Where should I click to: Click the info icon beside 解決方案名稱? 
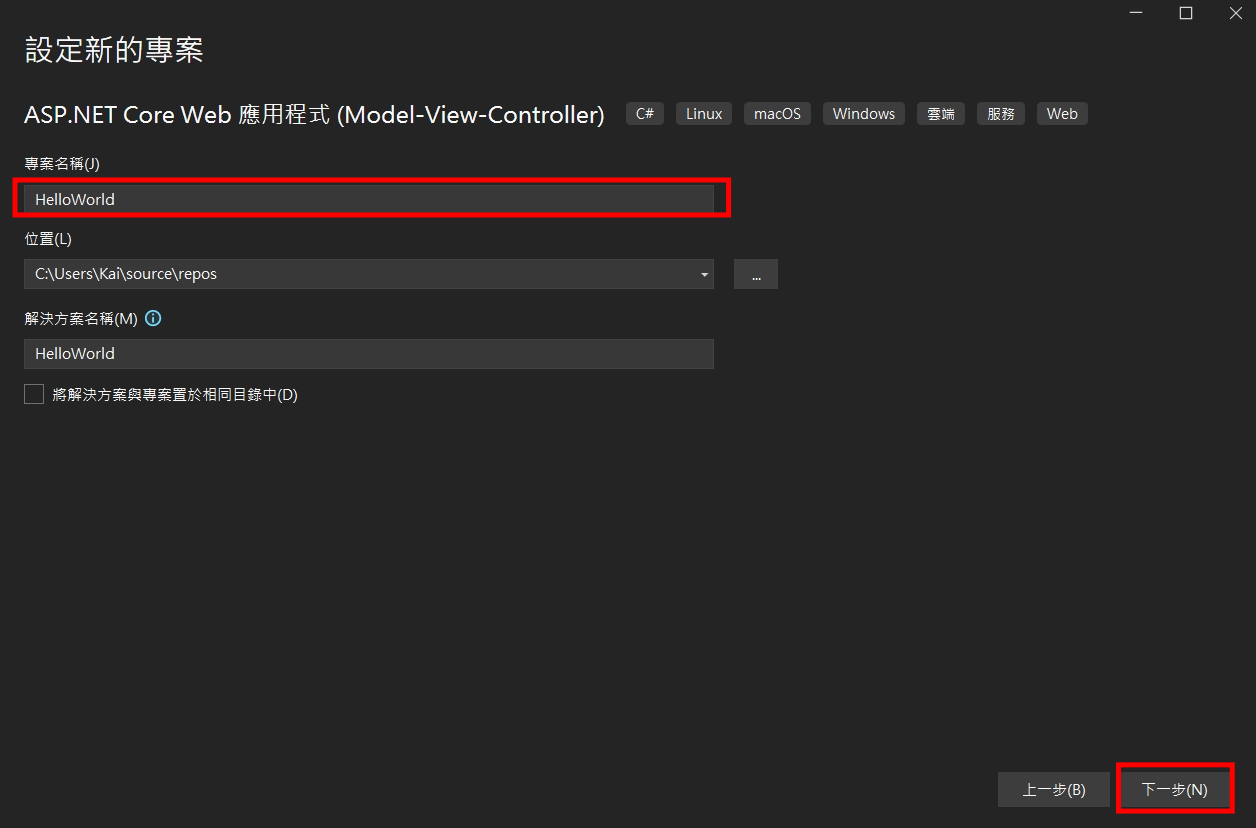[x=153, y=319]
